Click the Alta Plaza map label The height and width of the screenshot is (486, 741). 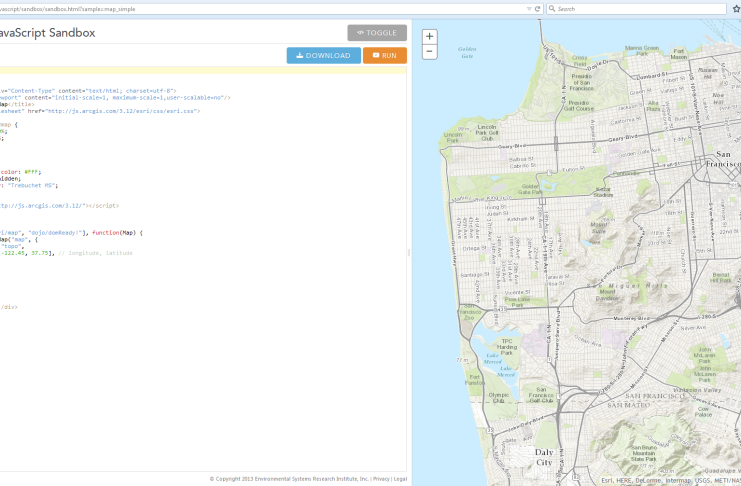pos(653,106)
